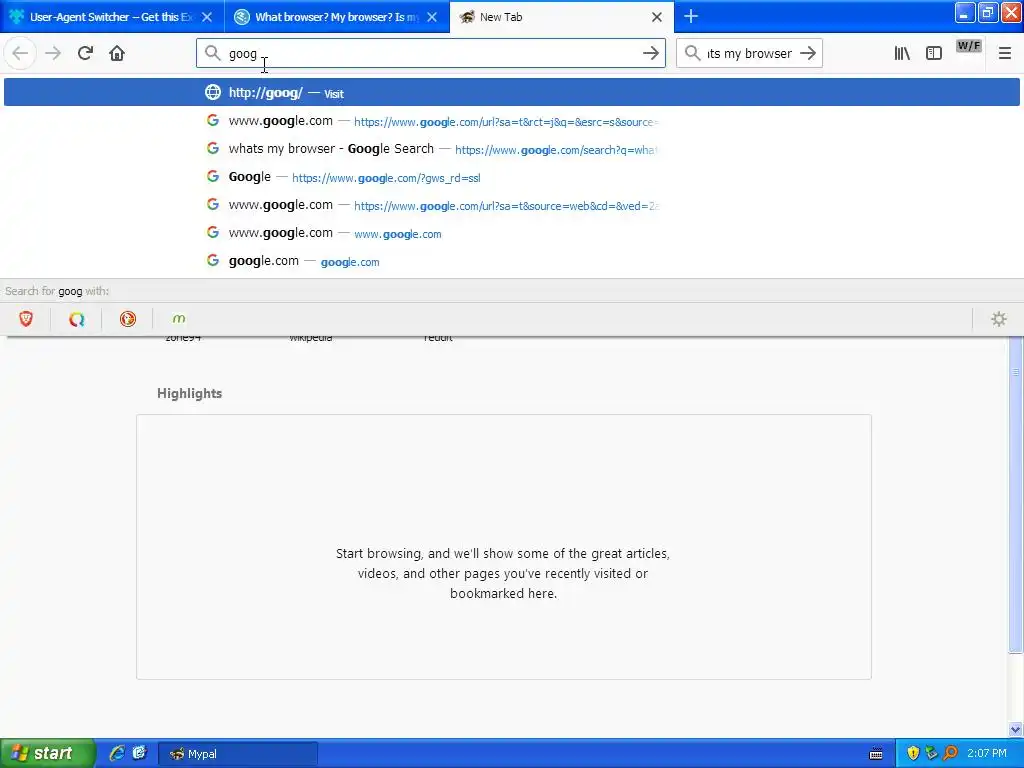Click the globe icon beside http://goog/
The height and width of the screenshot is (768, 1024).
[213, 92]
